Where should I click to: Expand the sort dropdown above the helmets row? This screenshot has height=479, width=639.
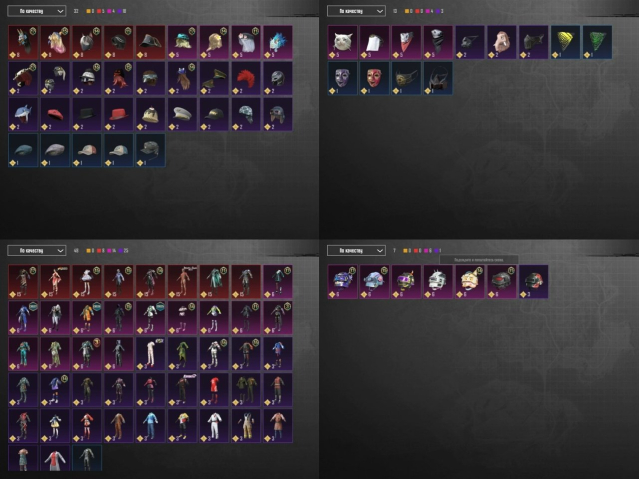click(356, 250)
